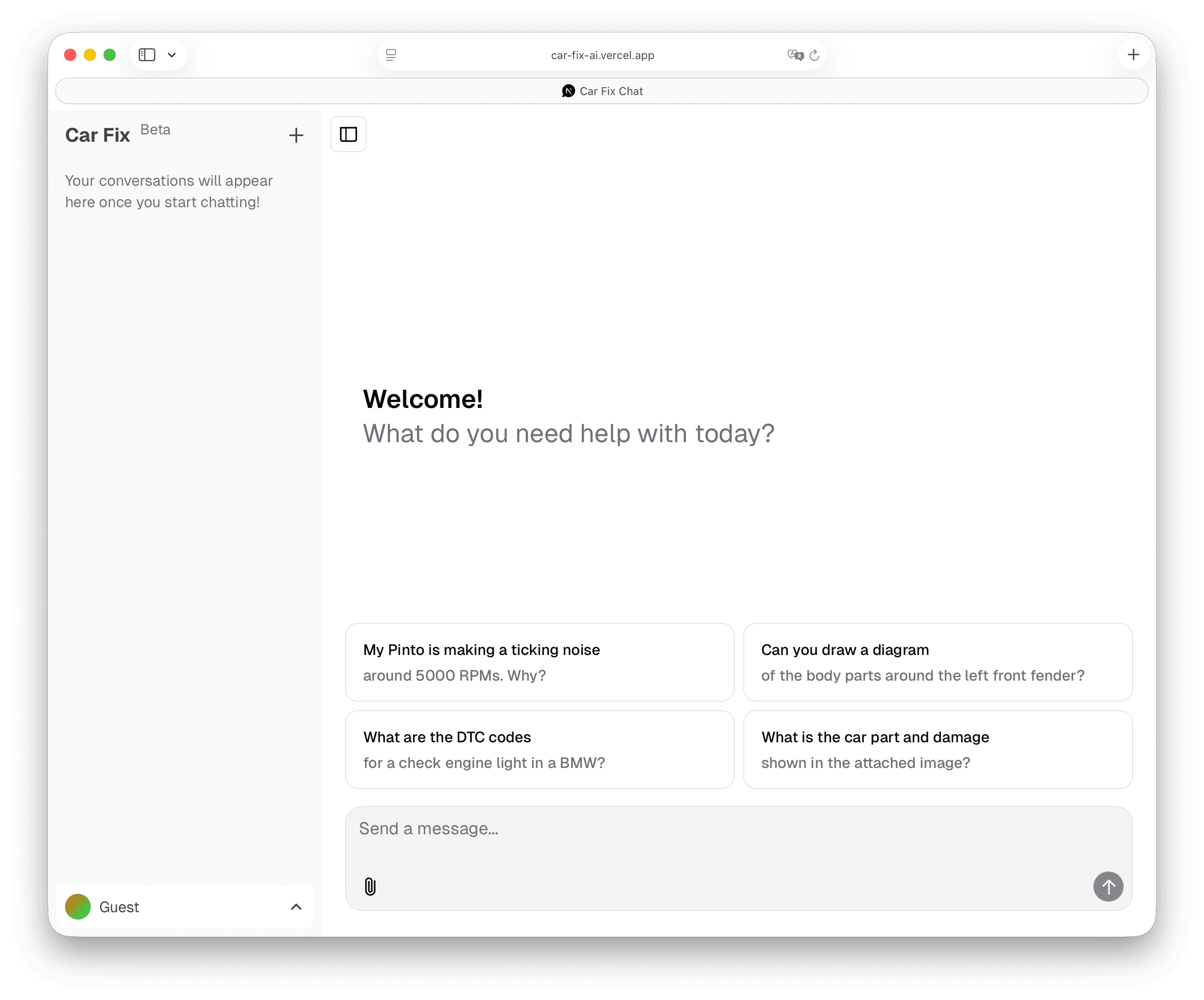
Task: Choose the draw a diagram suggestion
Action: [x=937, y=662]
